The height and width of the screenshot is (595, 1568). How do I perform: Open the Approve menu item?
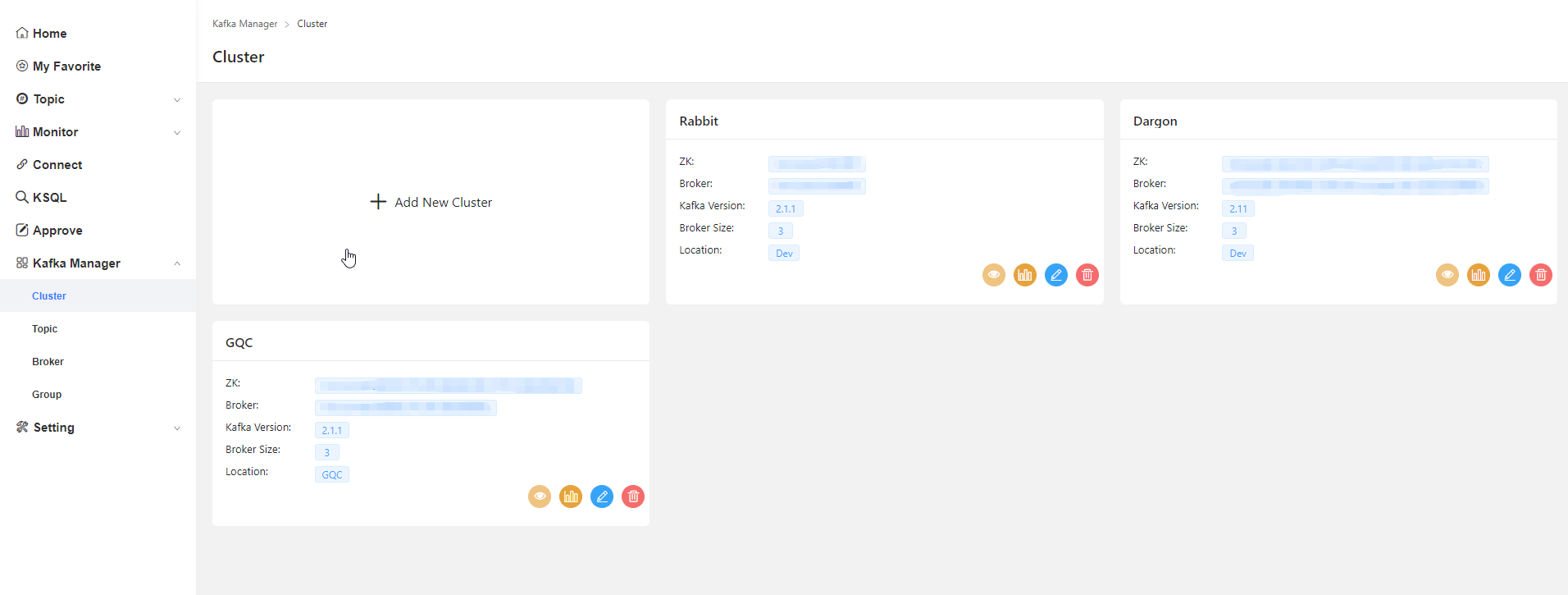coord(98,230)
